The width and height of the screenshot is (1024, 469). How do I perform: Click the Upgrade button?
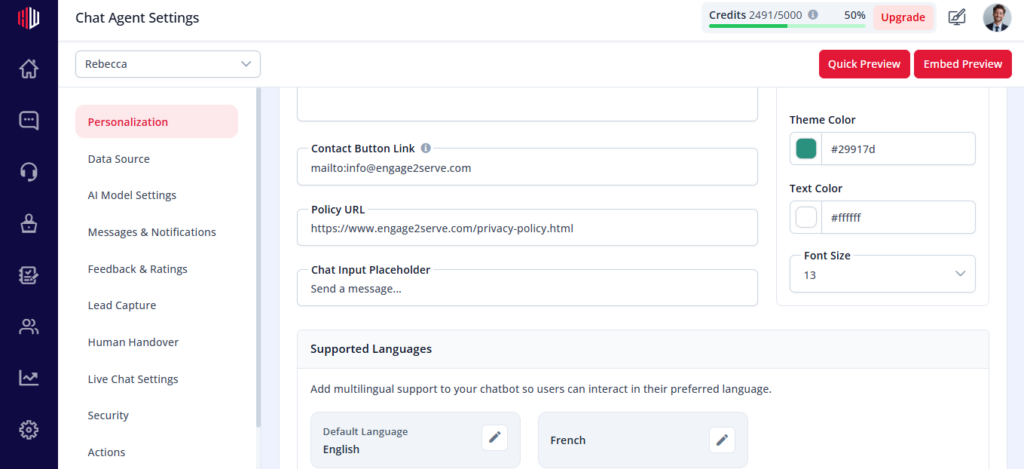(x=903, y=18)
